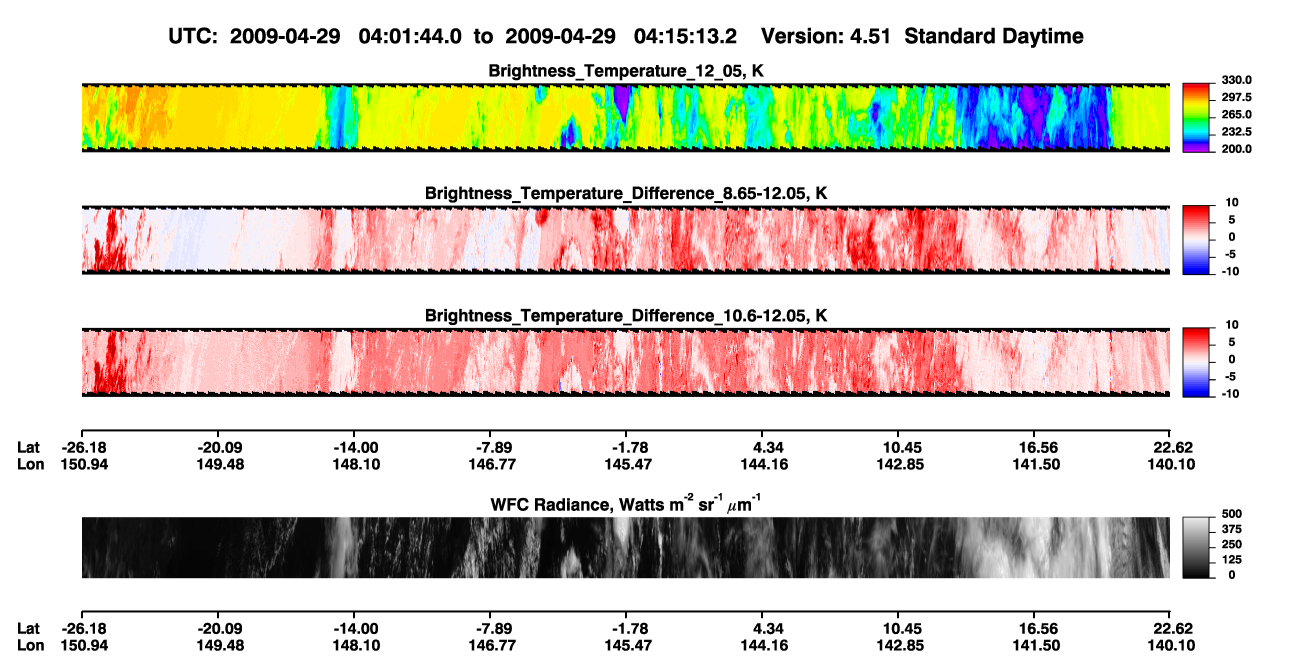Click the 'Lat' label of the axis under the WFC Radiance strip
The height and width of the screenshot is (667, 1300).
pyautogui.click(x=29, y=628)
